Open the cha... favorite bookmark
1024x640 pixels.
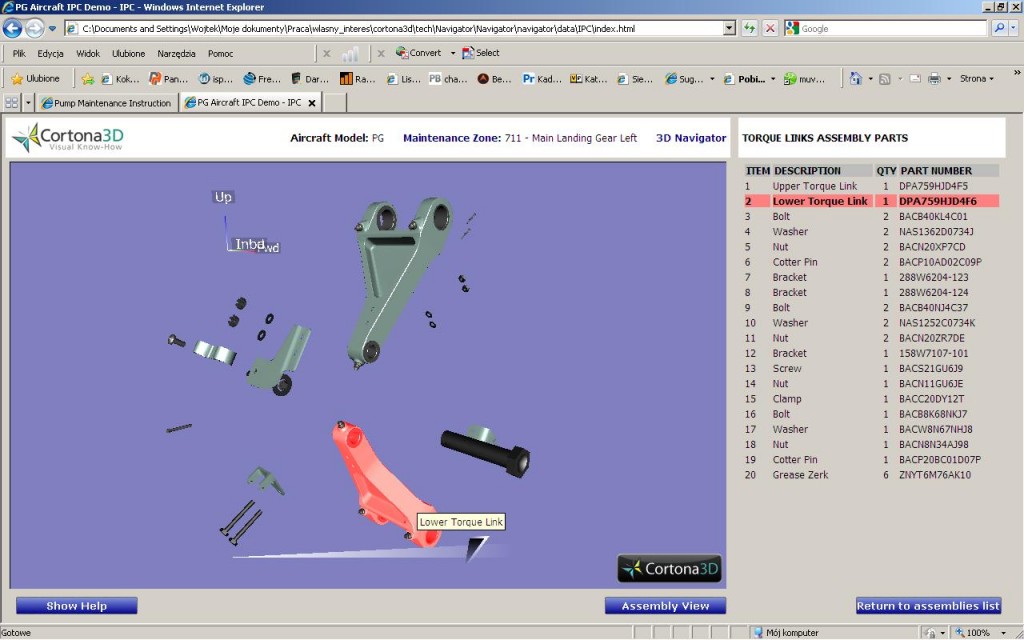pos(448,79)
